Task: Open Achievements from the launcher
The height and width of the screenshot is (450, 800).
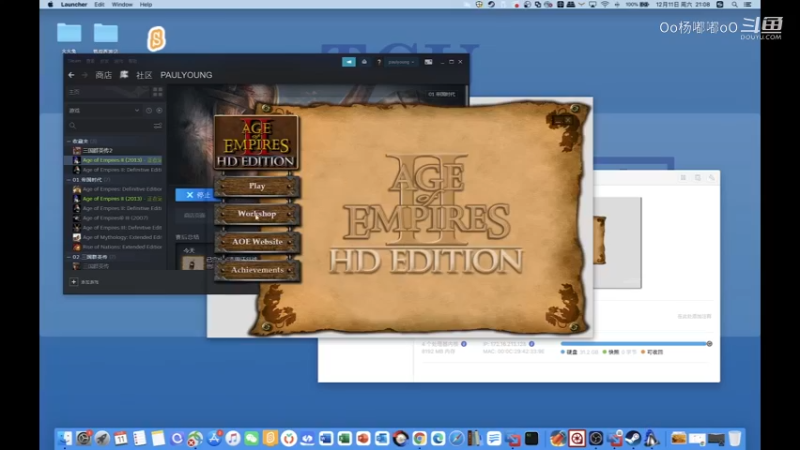Action: tap(257, 270)
